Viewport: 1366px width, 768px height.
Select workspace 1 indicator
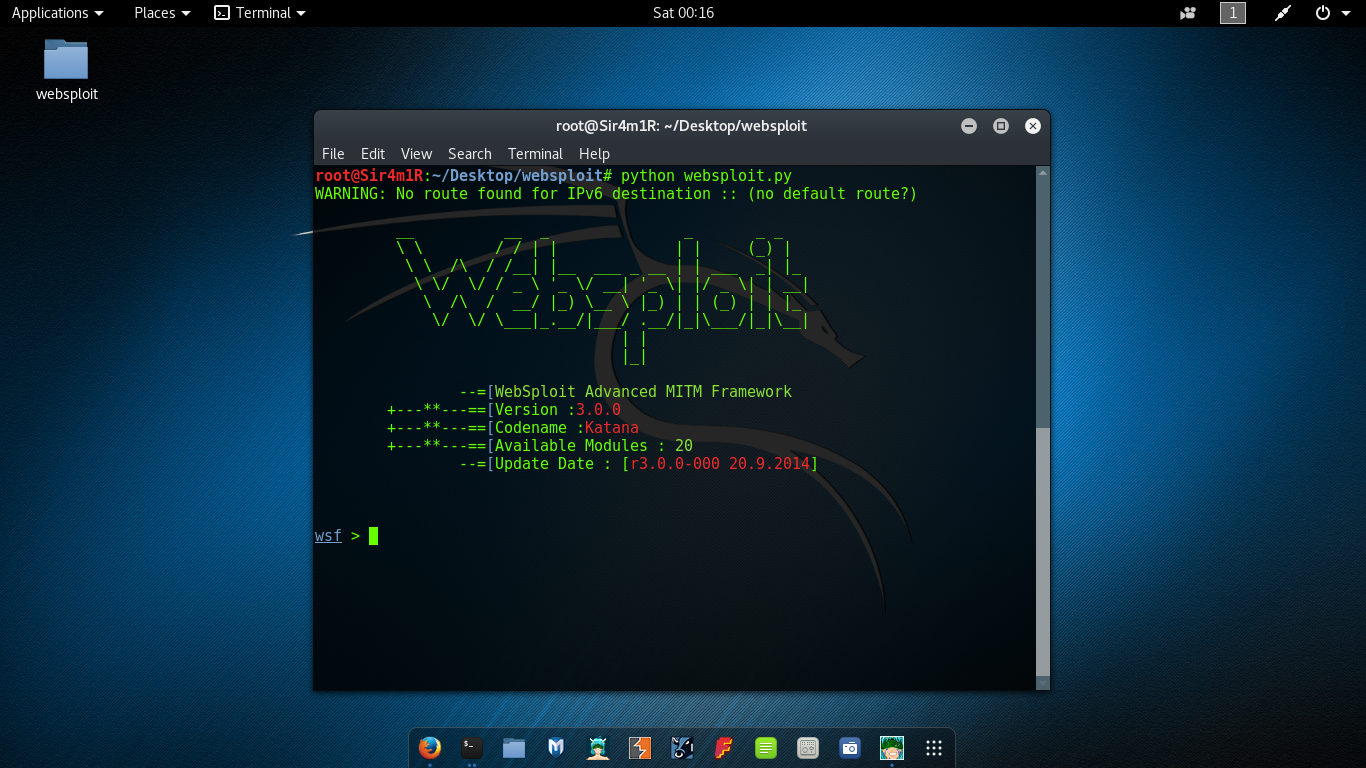point(1233,13)
